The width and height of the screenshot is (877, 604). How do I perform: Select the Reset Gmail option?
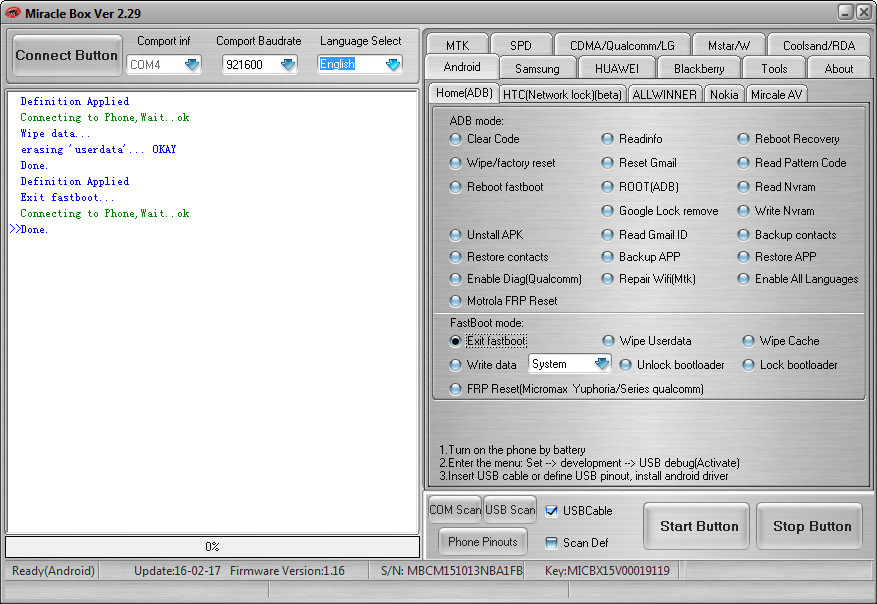pyautogui.click(x=639, y=163)
